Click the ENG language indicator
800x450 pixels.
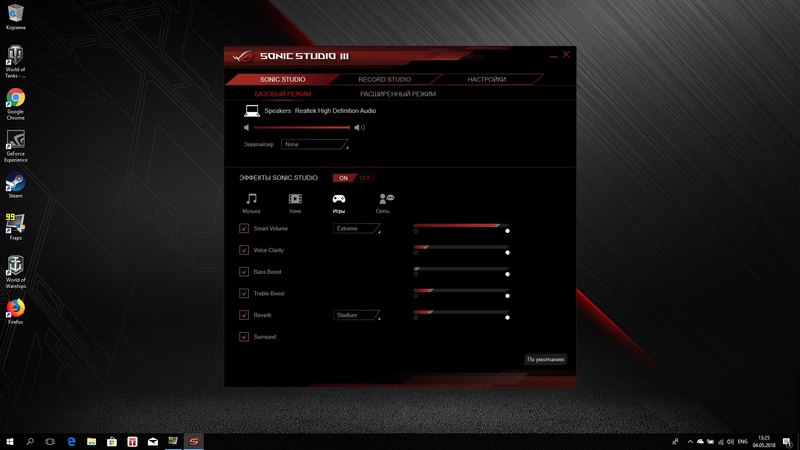tap(742, 442)
